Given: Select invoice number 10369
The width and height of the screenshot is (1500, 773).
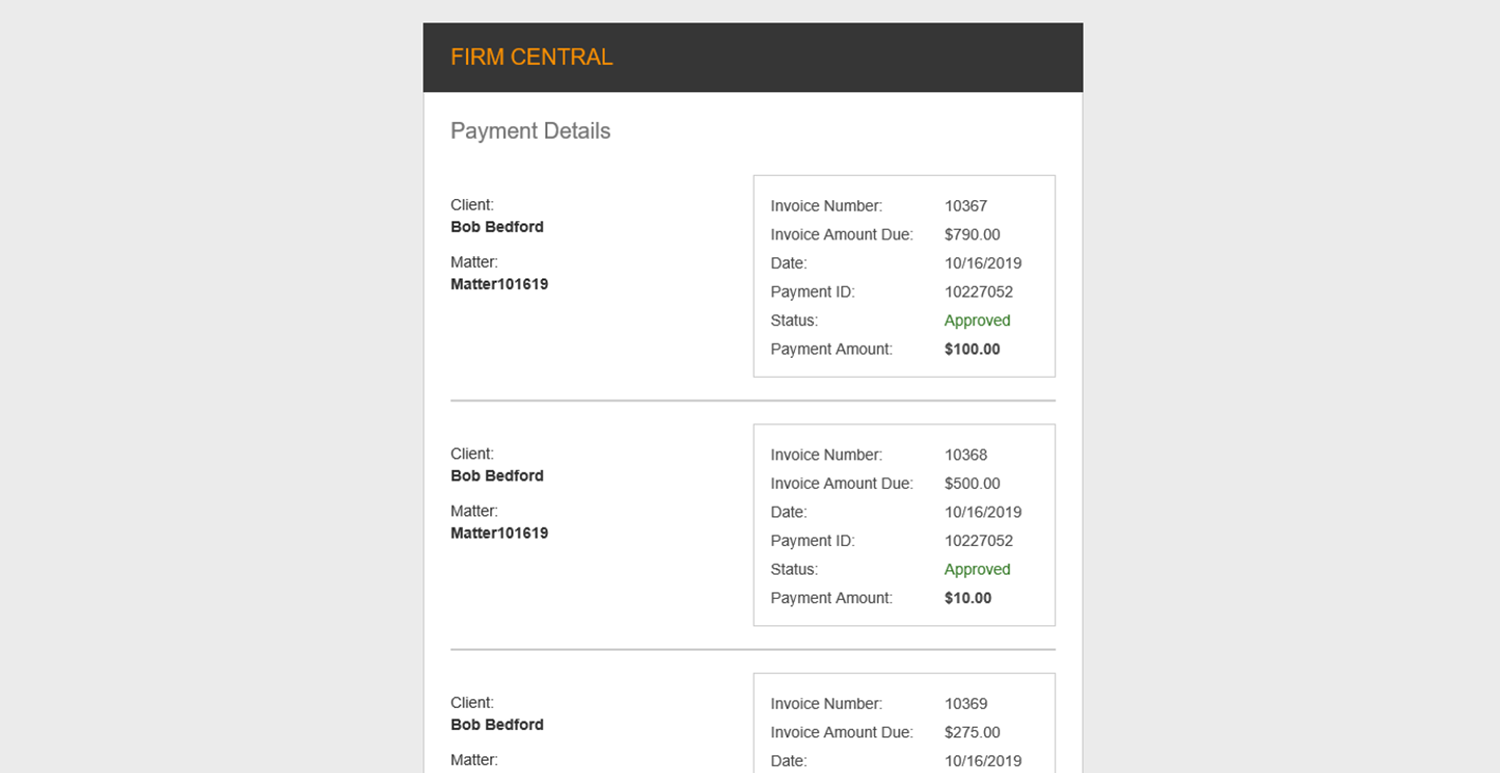Looking at the screenshot, I should (x=965, y=704).
